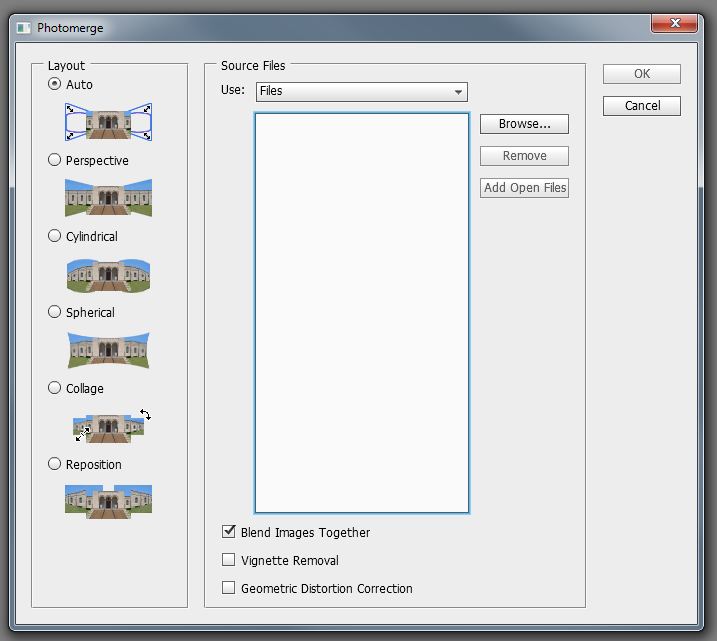
Task: Click inside the source files list box
Action: [362, 313]
